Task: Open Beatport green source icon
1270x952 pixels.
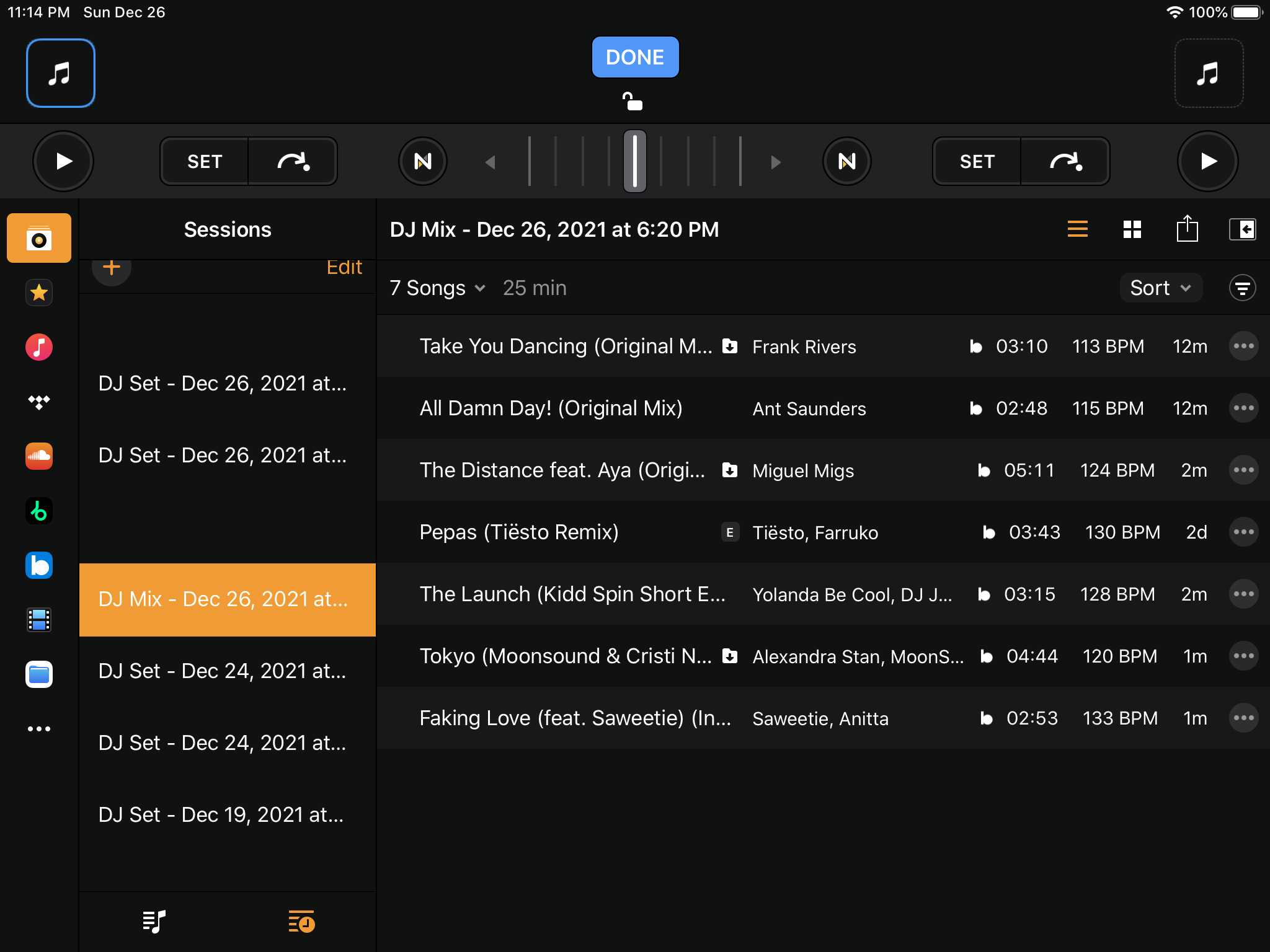Action: (x=39, y=511)
